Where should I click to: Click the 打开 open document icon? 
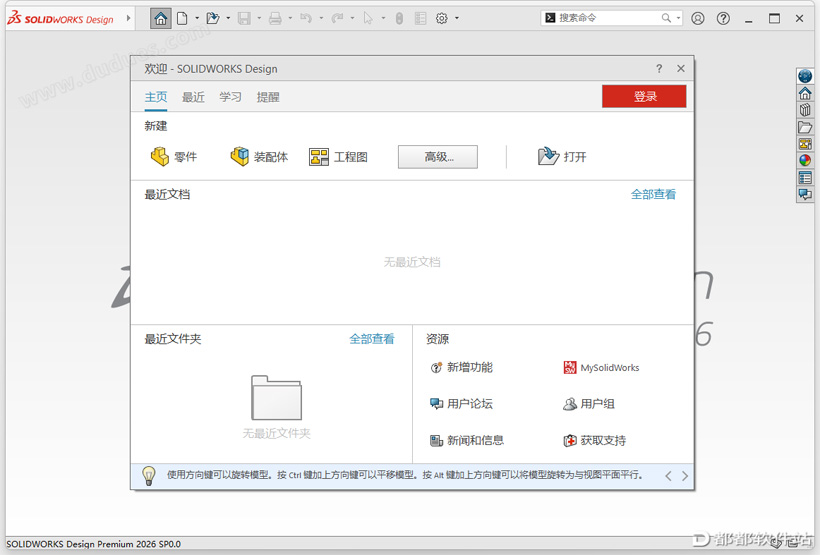(x=562, y=156)
